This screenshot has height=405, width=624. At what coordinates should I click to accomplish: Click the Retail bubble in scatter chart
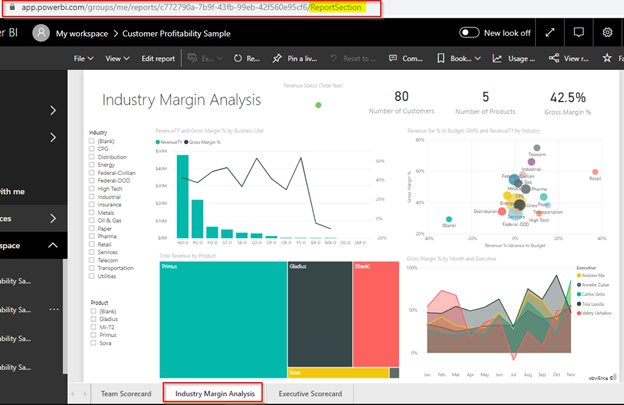pyautogui.click(x=595, y=172)
